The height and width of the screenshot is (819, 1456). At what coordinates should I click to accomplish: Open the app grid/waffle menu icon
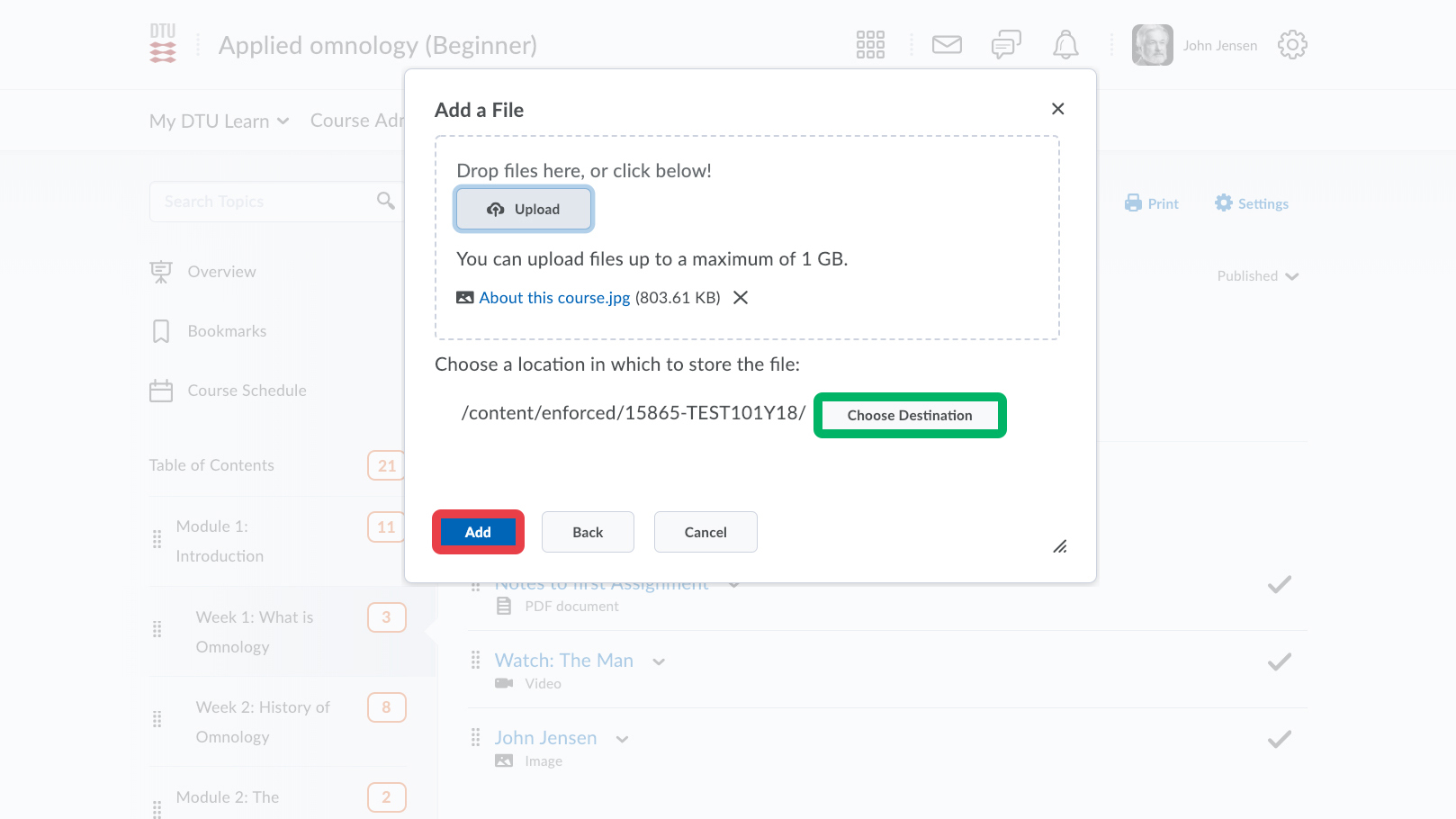[869, 44]
